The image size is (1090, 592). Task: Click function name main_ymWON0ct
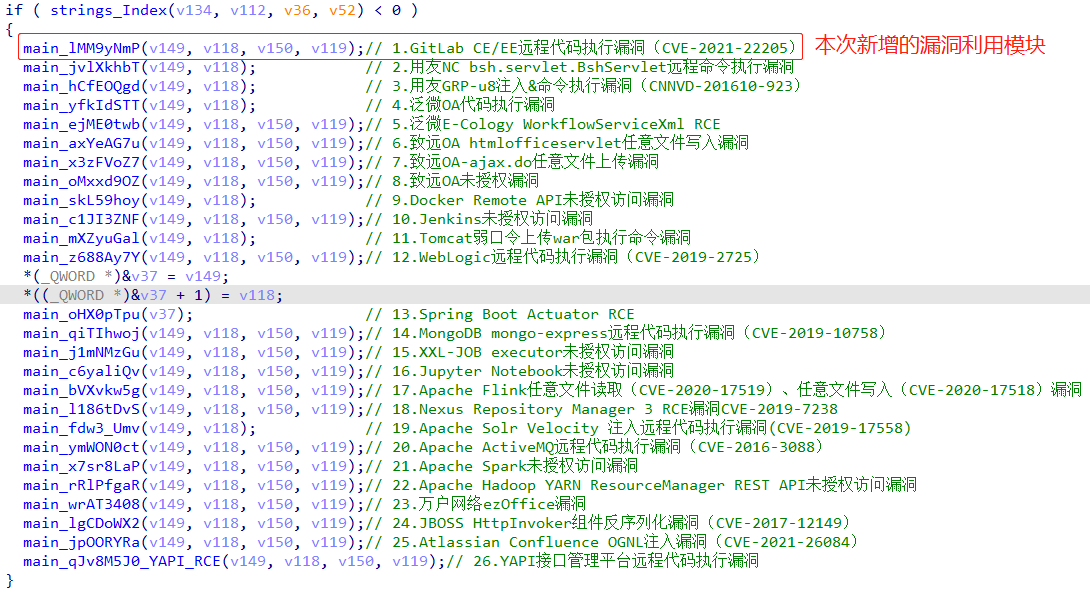(x=81, y=447)
